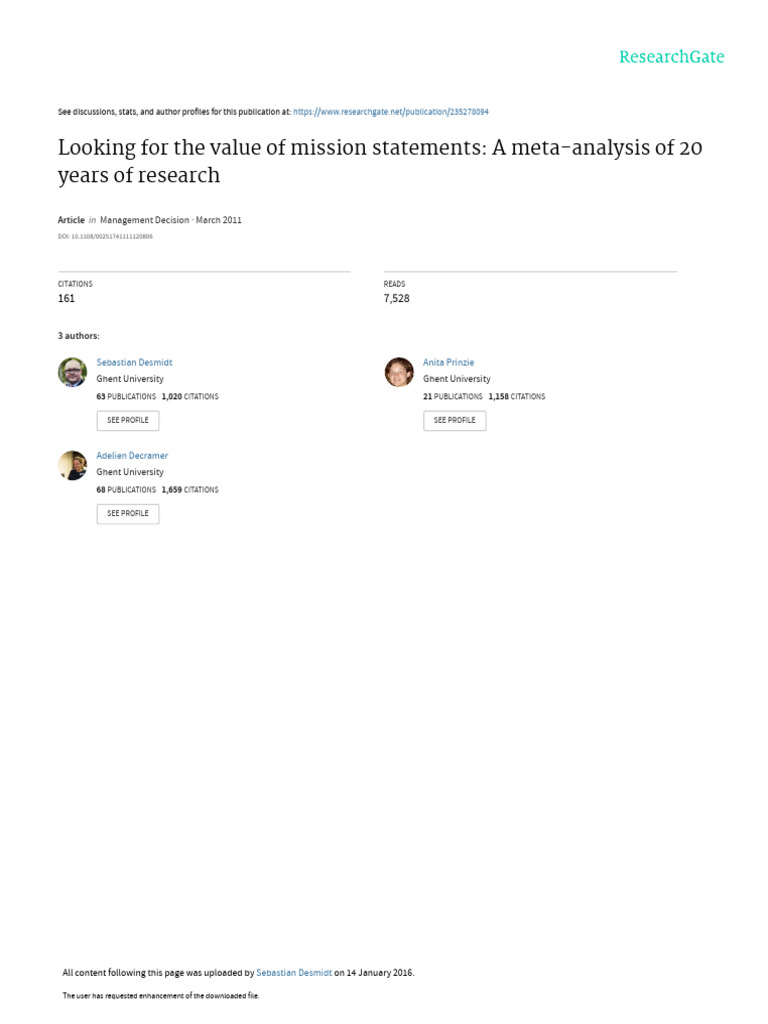Click the article title heading

click(380, 161)
